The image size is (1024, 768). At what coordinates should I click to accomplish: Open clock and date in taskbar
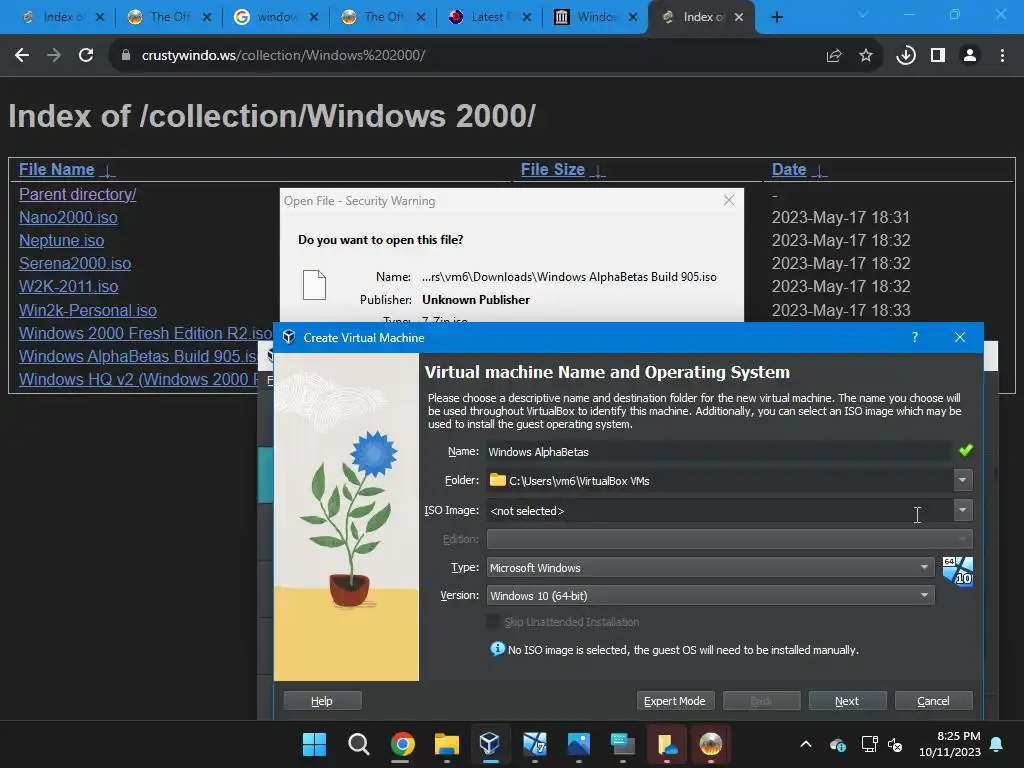pos(950,744)
